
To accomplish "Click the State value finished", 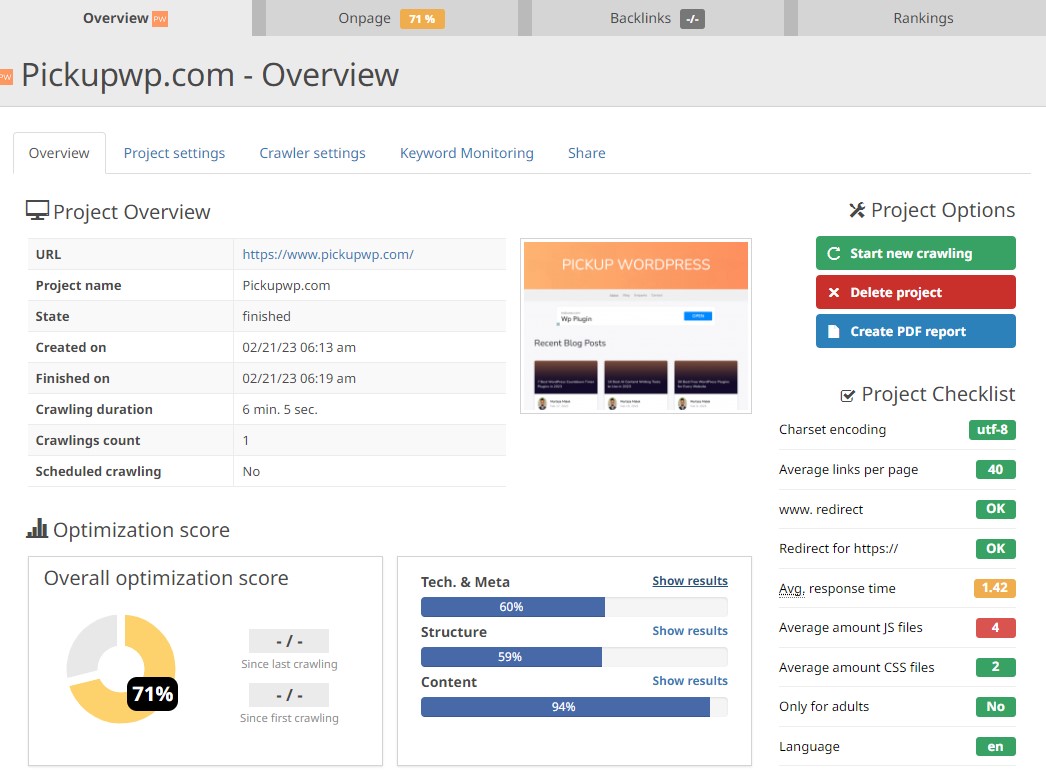I will point(266,316).
